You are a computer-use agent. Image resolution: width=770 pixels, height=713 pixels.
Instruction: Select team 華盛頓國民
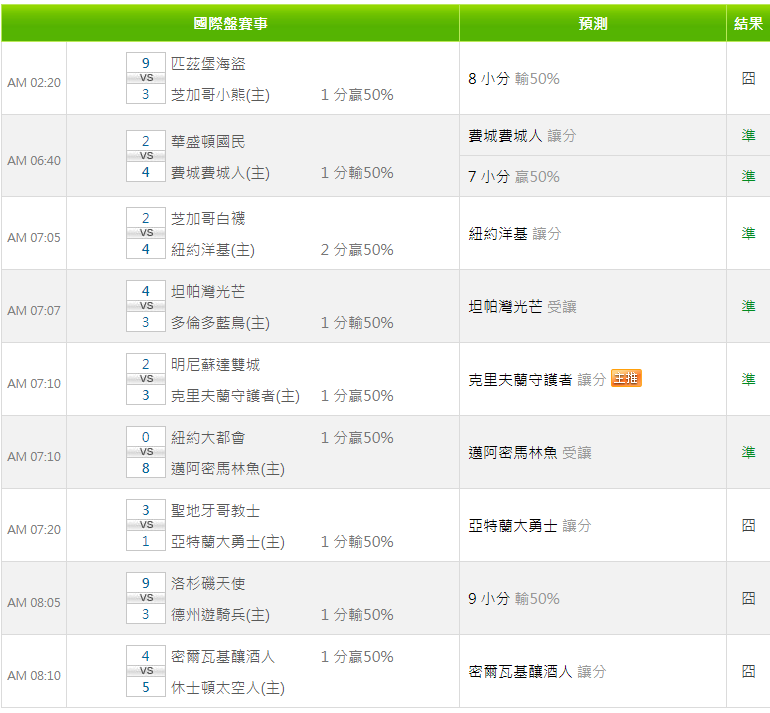[208, 141]
